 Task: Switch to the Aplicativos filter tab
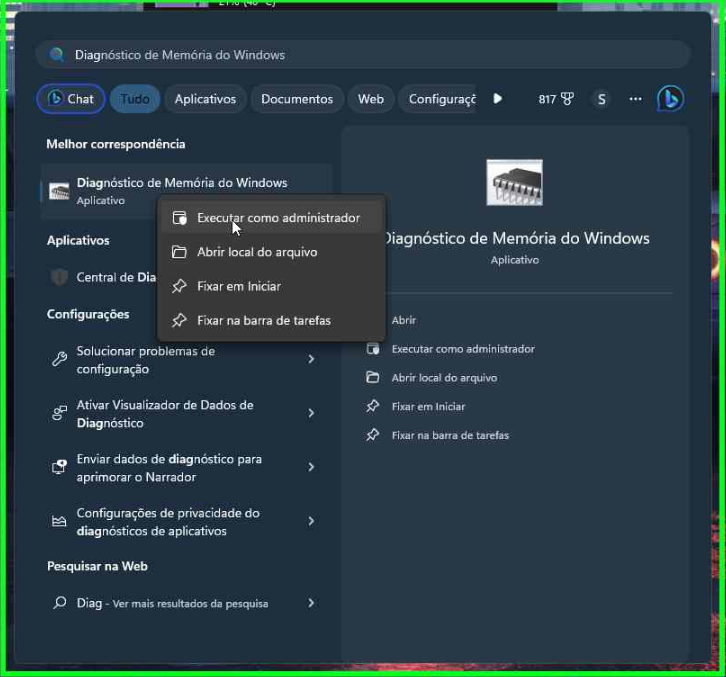(x=205, y=99)
